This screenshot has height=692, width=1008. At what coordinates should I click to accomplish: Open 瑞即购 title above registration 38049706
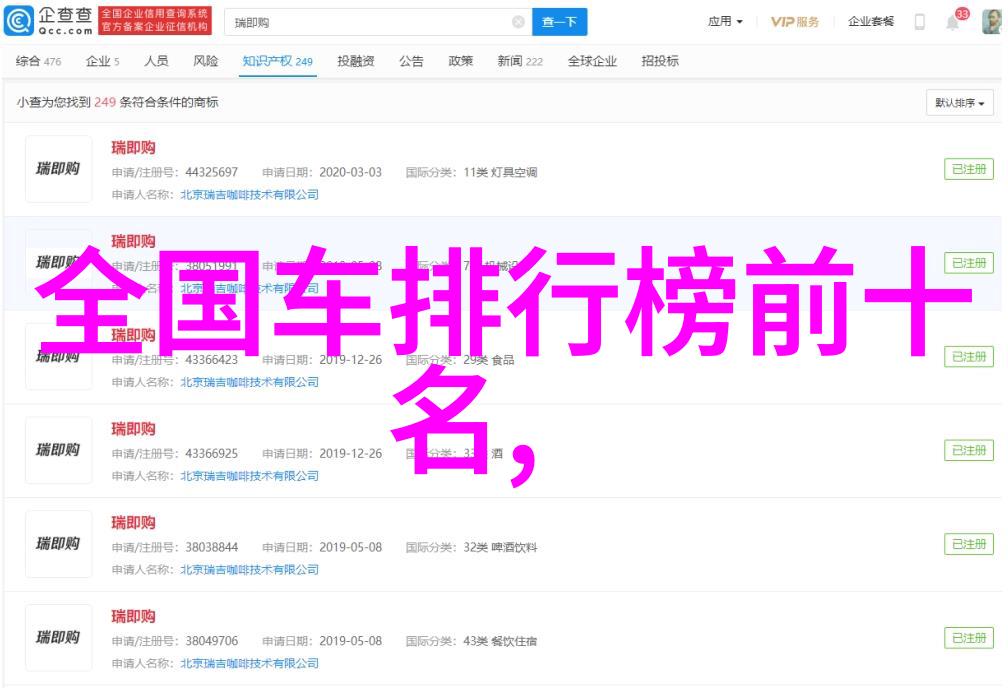tap(133, 617)
